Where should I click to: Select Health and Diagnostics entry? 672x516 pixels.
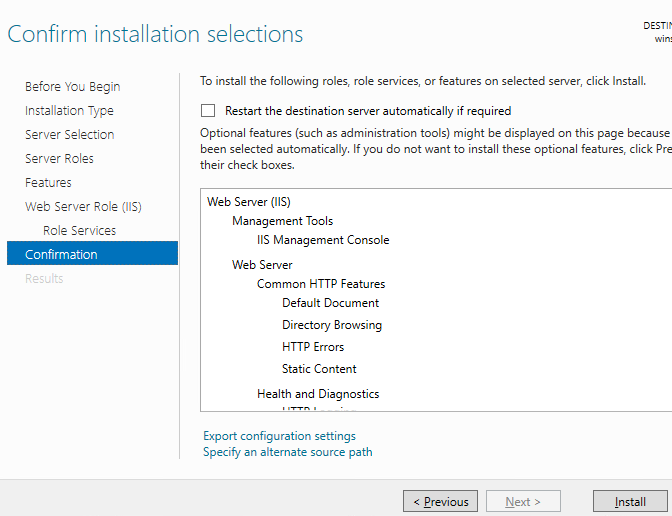tap(317, 394)
